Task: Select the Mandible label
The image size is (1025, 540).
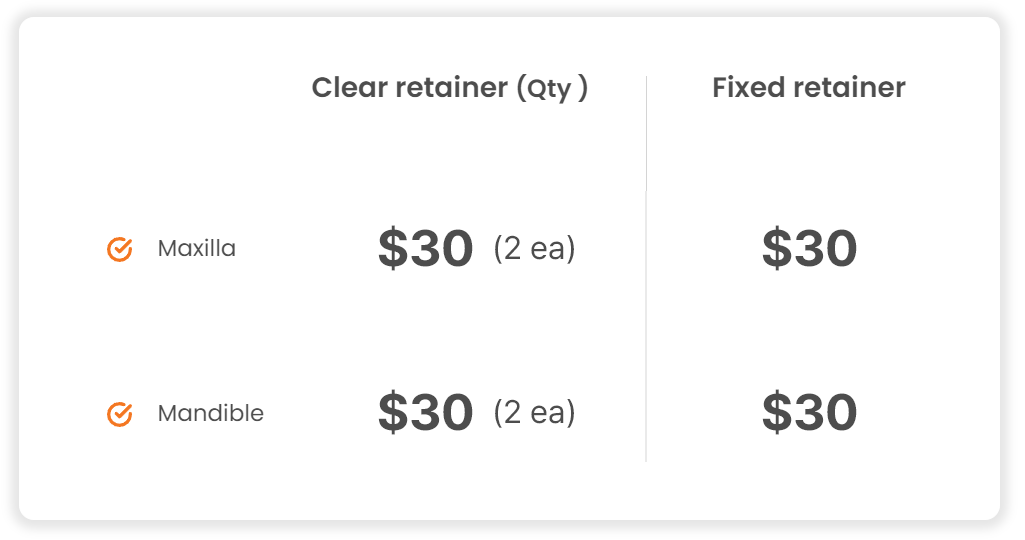Action: coord(210,413)
